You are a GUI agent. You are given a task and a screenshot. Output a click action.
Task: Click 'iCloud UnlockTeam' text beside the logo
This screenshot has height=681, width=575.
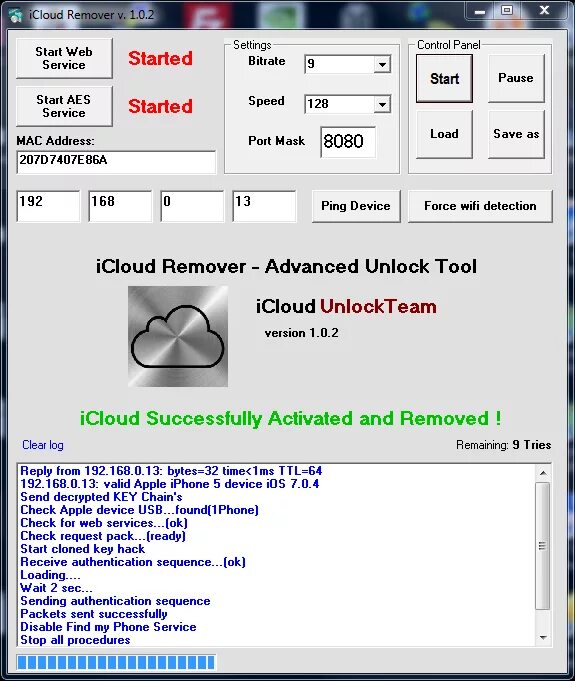(x=346, y=307)
